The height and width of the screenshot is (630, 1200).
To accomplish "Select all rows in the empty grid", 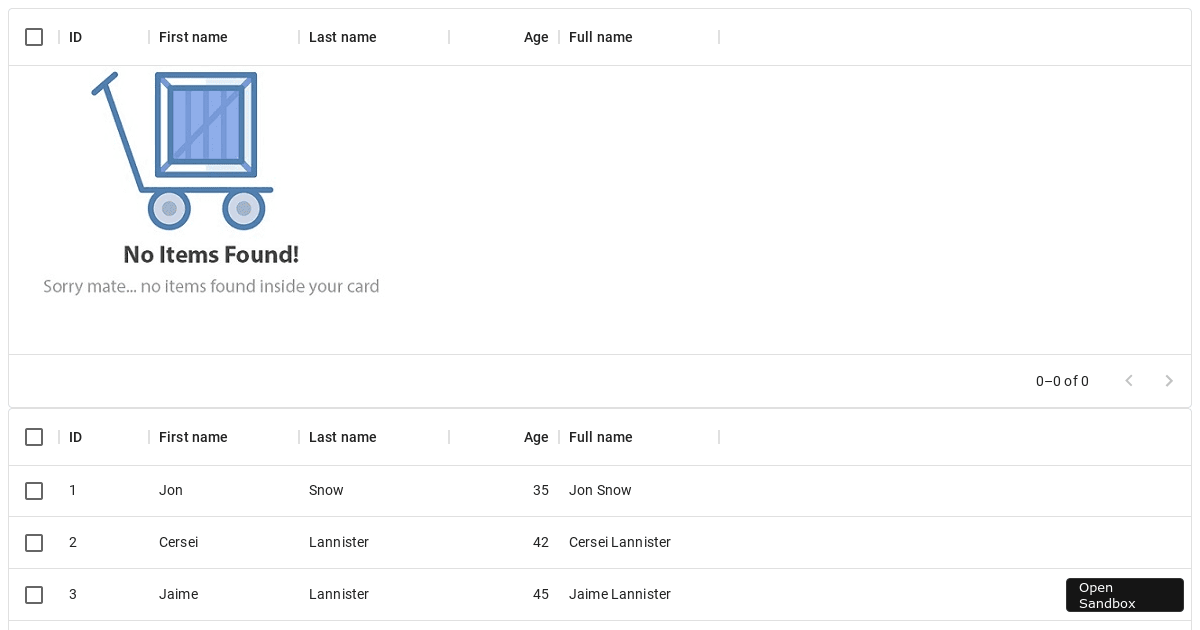I will point(34,37).
